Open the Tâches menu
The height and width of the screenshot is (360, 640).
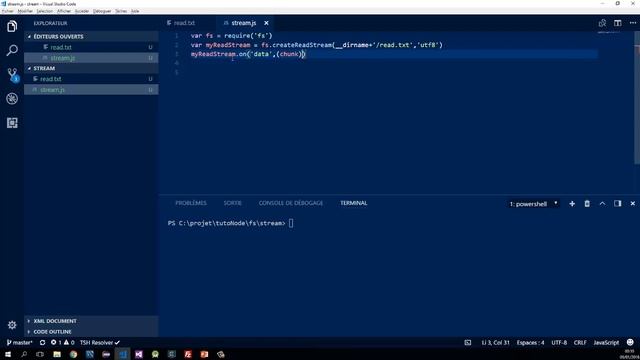[121, 11]
